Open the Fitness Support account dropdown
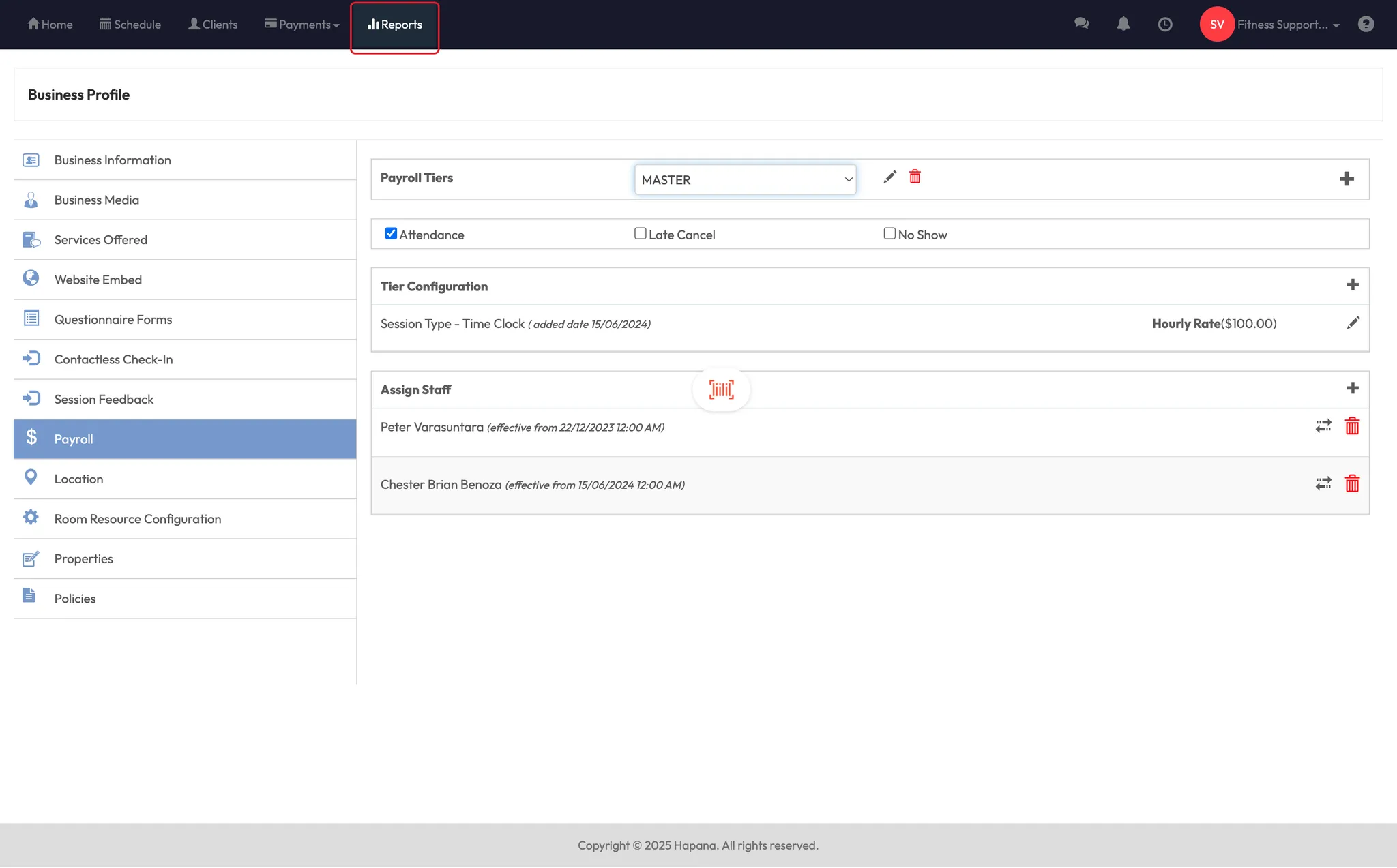This screenshot has width=1397, height=868. click(x=1287, y=25)
